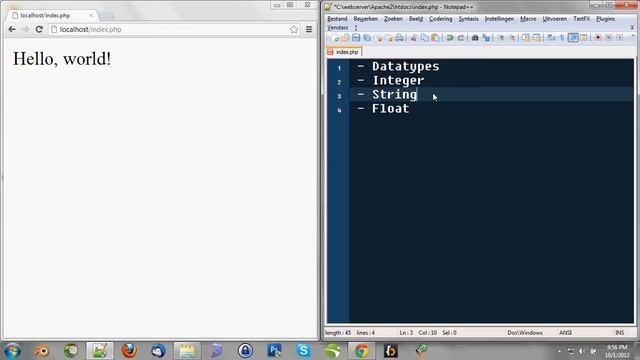Select the index.php document tab in Notepad++
This screenshot has height=360, width=640.
tap(344, 52)
